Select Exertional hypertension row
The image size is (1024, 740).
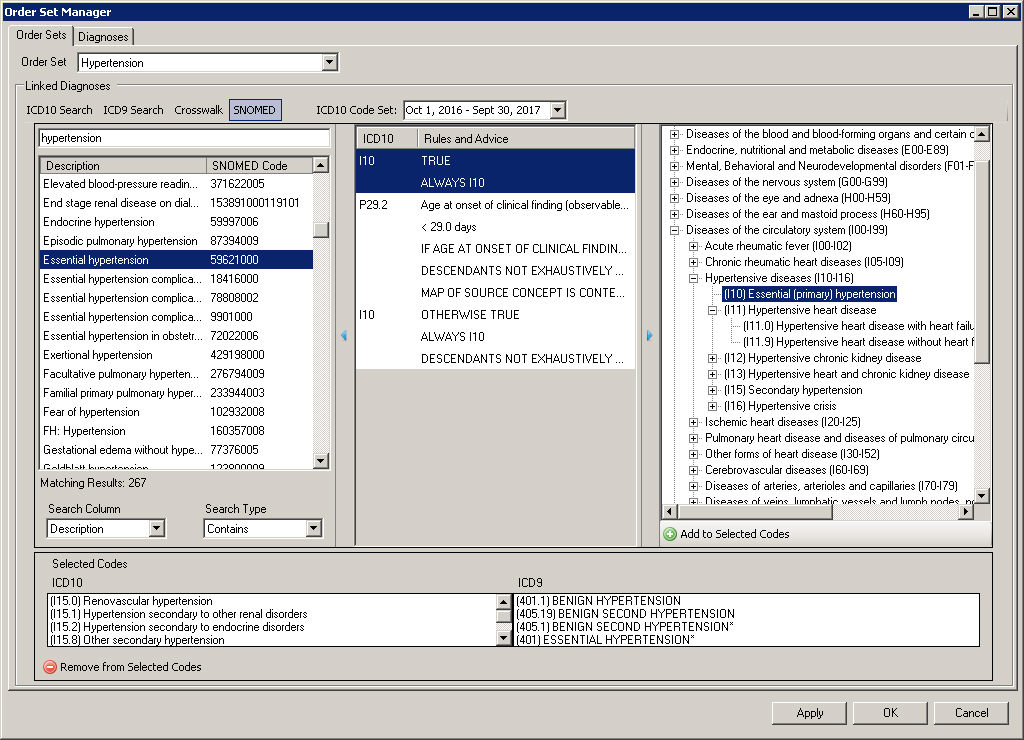tap(176, 355)
